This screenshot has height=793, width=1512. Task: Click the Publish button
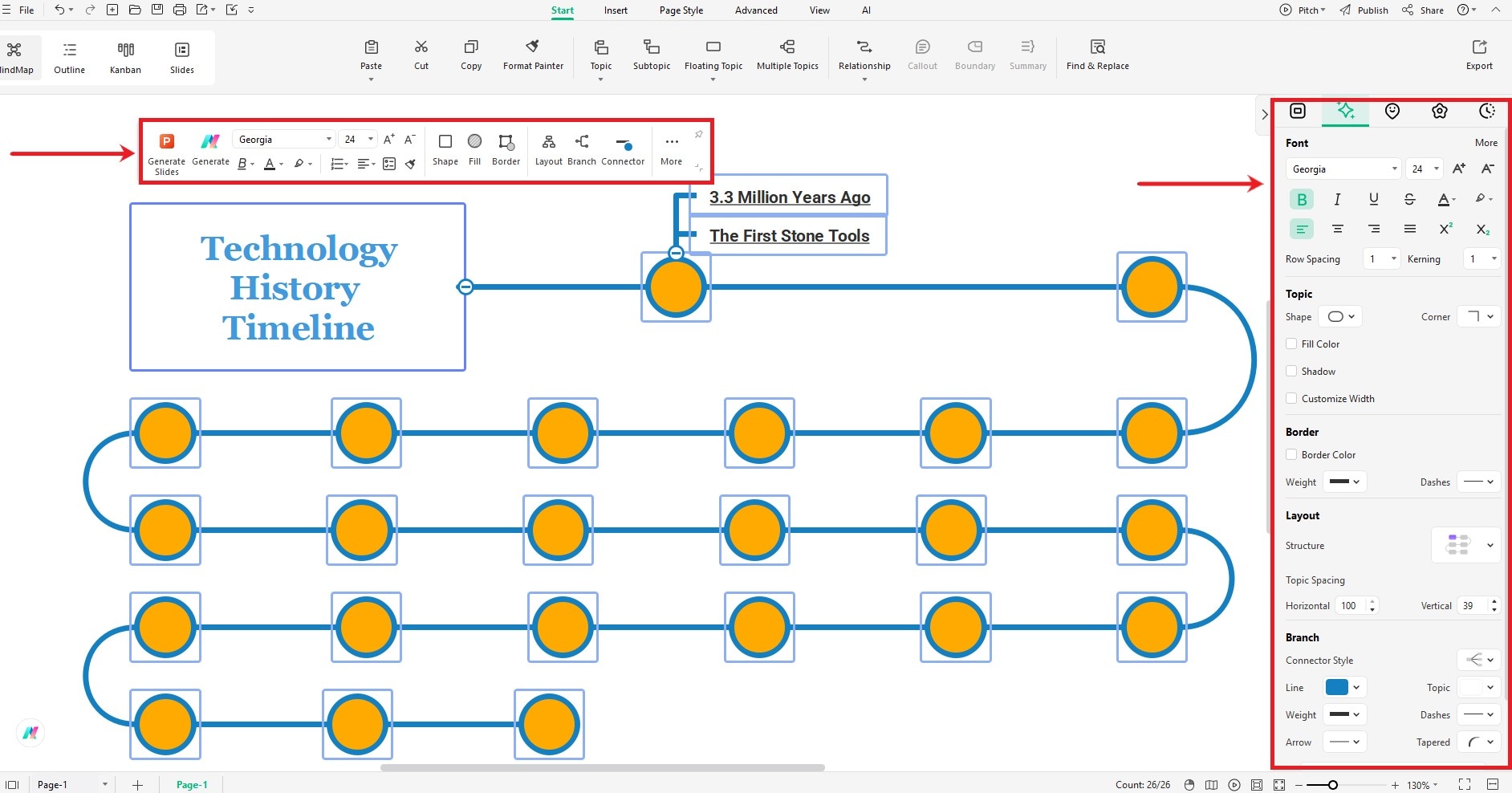pyautogui.click(x=1364, y=10)
